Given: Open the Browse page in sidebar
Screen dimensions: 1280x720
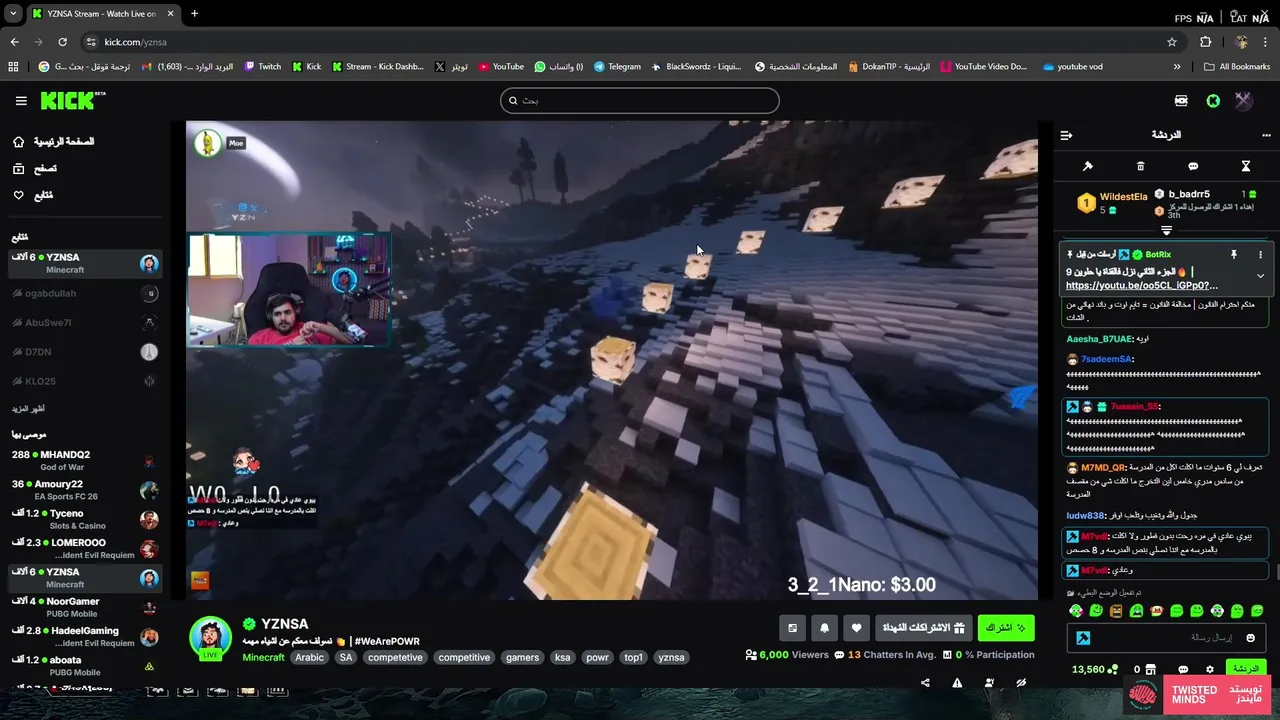Looking at the screenshot, I should point(36,169).
